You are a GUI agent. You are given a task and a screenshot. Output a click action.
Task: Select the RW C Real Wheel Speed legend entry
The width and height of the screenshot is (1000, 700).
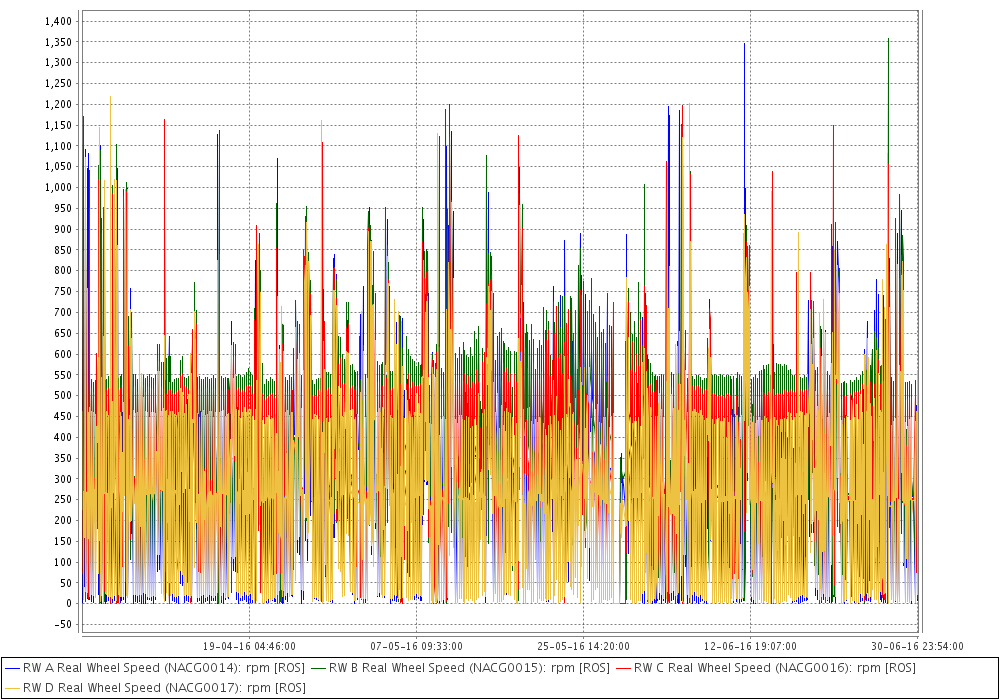point(765,668)
